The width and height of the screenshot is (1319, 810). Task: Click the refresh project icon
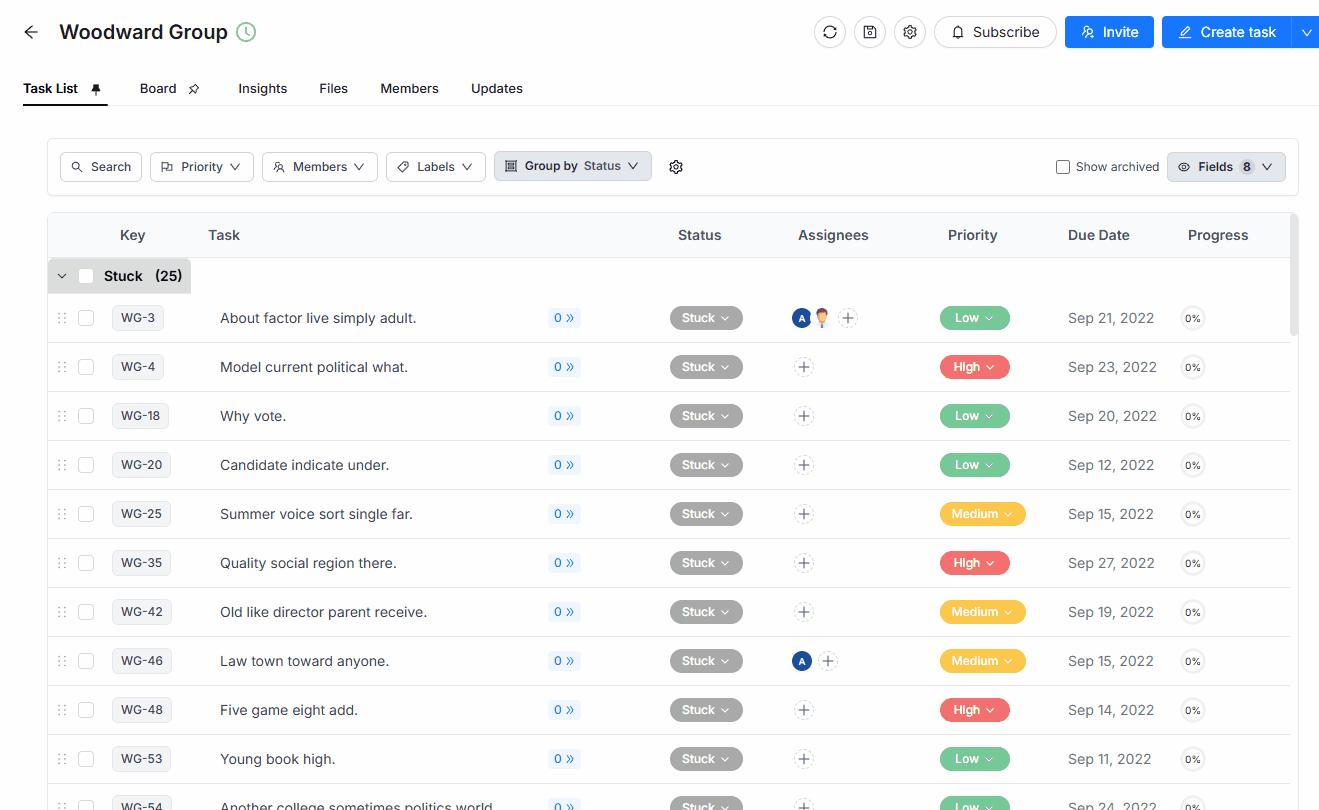(830, 32)
